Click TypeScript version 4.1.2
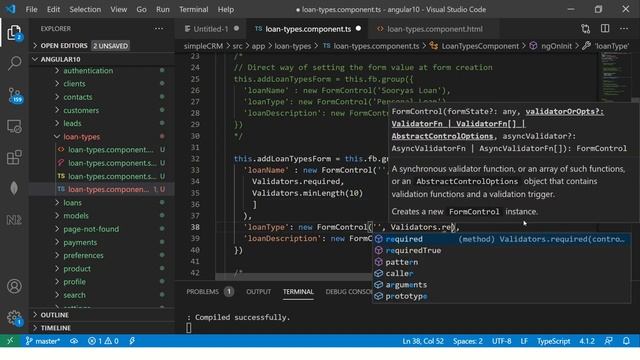640x360 pixels. [587, 341]
